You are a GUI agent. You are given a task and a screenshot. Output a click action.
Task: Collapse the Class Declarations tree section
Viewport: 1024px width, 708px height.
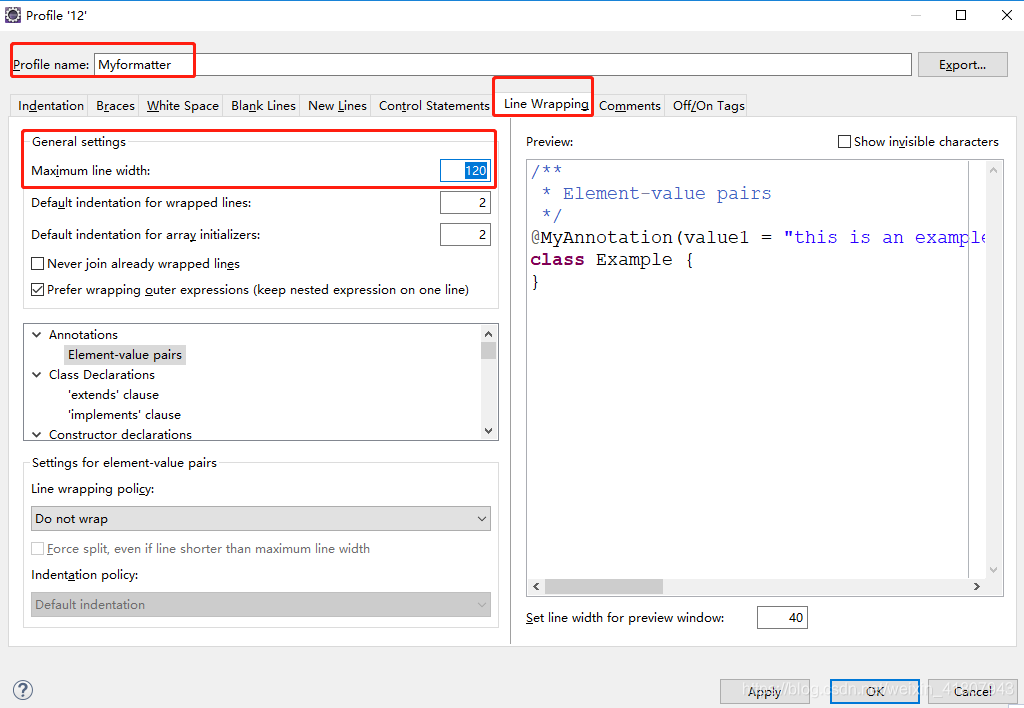[x=36, y=374]
